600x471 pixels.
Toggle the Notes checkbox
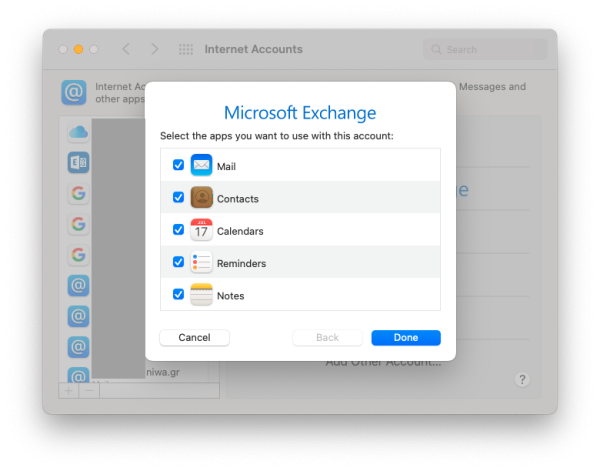click(178, 294)
